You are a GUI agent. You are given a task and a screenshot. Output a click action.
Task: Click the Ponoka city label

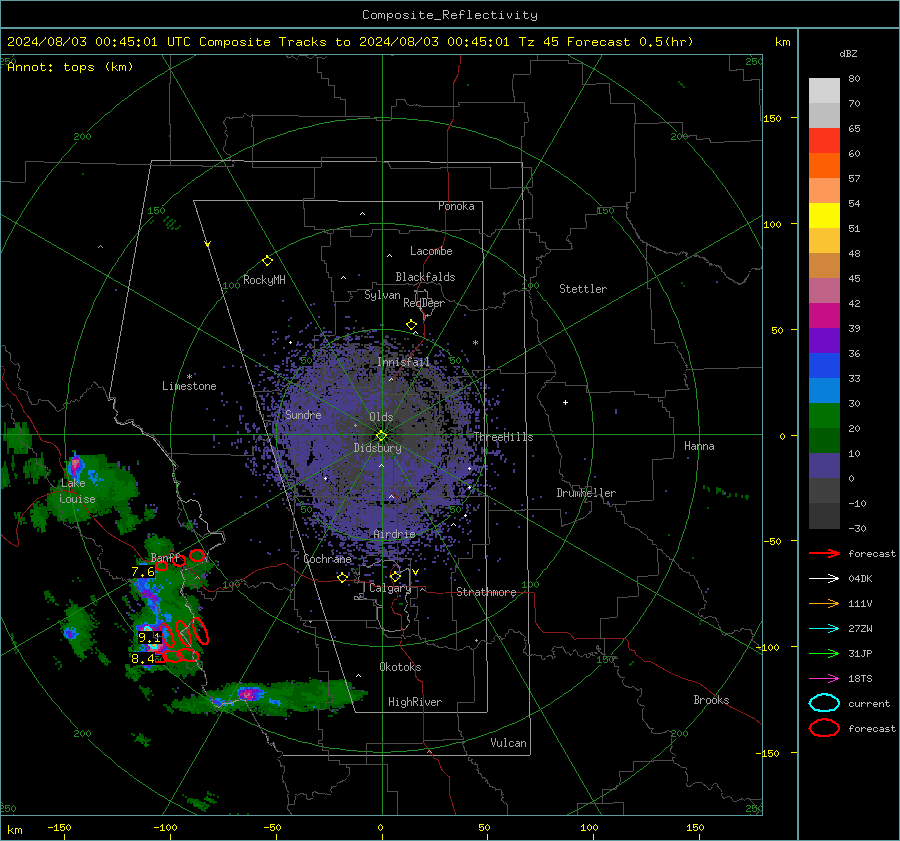point(456,206)
